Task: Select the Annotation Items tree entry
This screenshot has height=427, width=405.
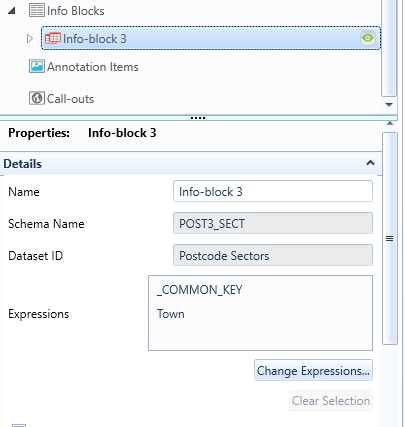Action: 84,67
